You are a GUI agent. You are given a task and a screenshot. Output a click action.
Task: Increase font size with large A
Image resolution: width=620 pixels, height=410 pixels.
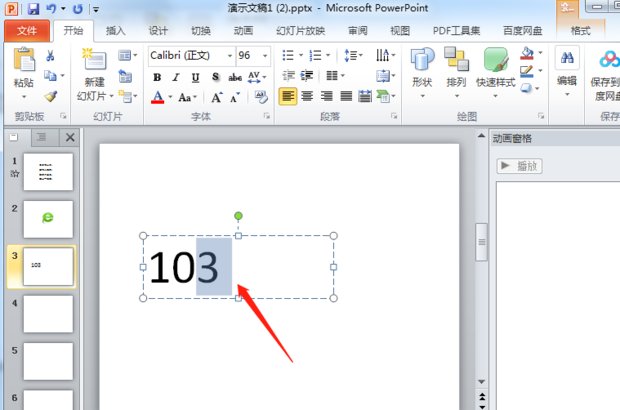click(x=217, y=97)
